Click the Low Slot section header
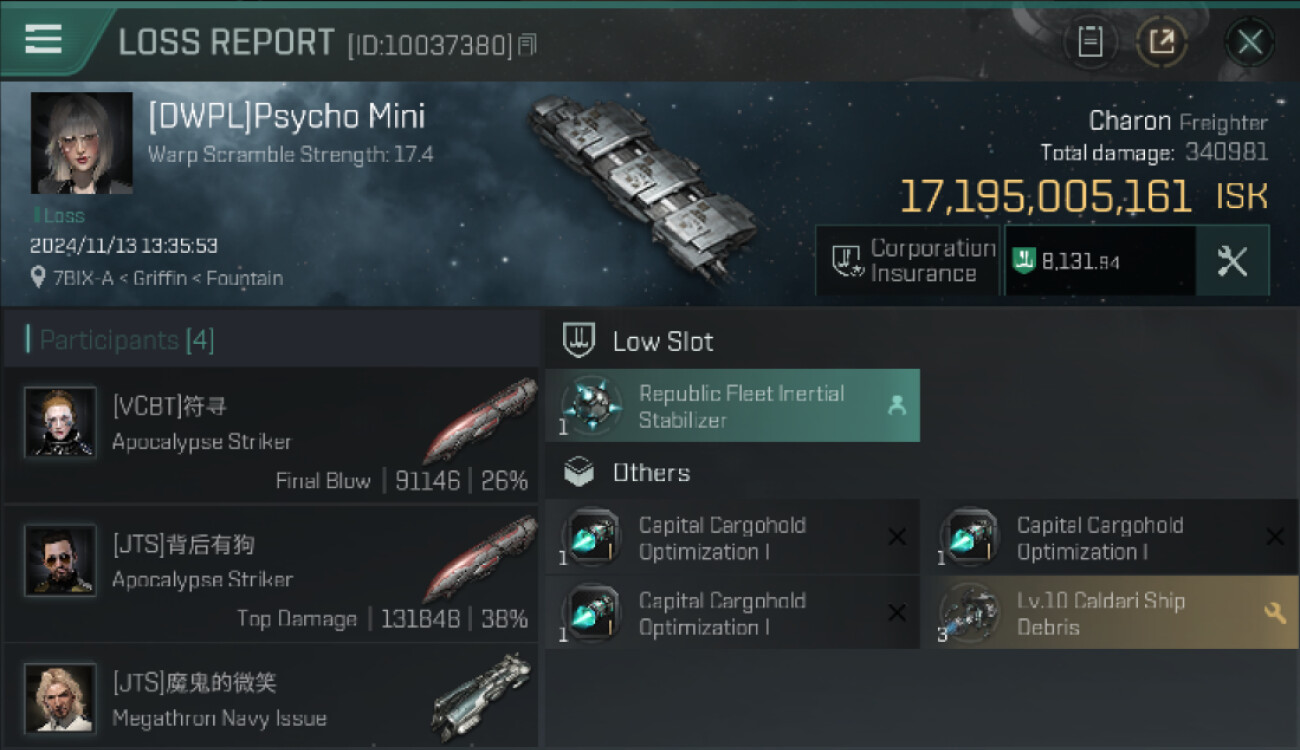The width and height of the screenshot is (1300, 750). tap(663, 342)
